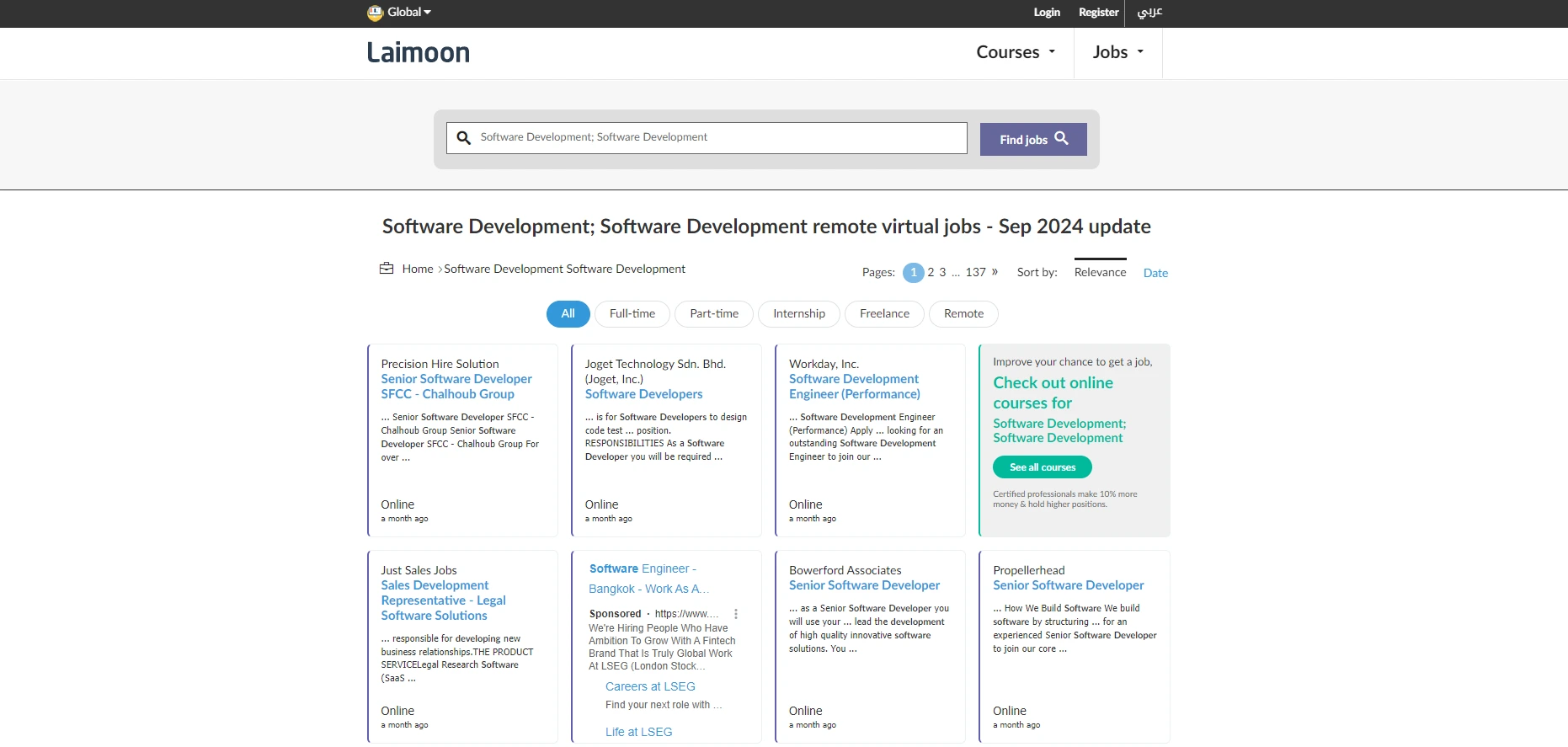
Task: Select current page 1 in pagination
Action: [x=913, y=273]
